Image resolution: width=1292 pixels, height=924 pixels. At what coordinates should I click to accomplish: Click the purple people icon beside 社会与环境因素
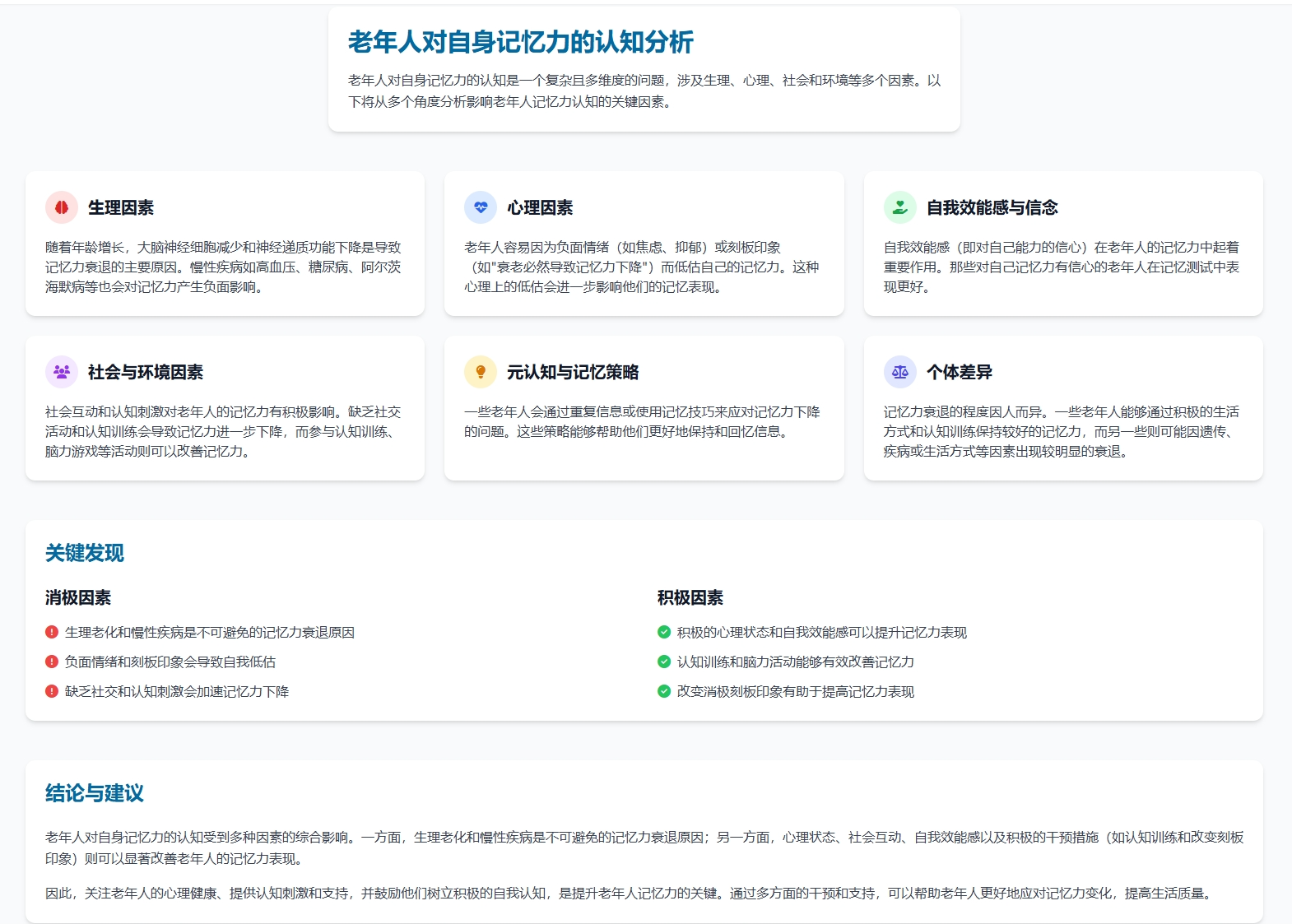(62, 372)
